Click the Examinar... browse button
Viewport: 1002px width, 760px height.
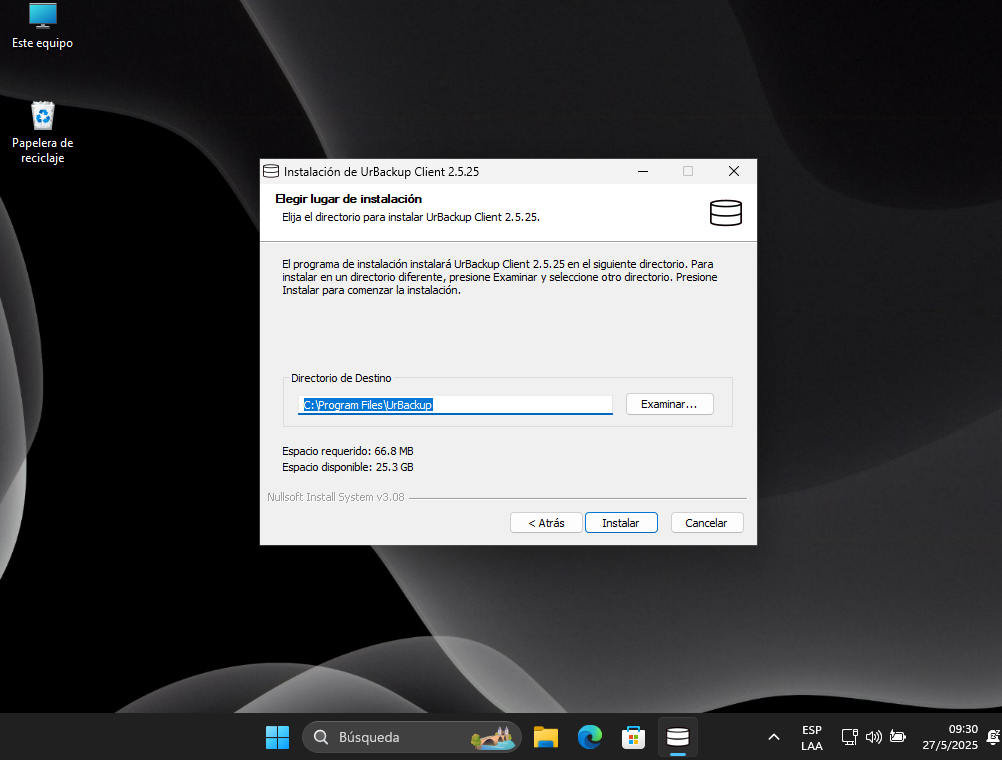(x=669, y=404)
